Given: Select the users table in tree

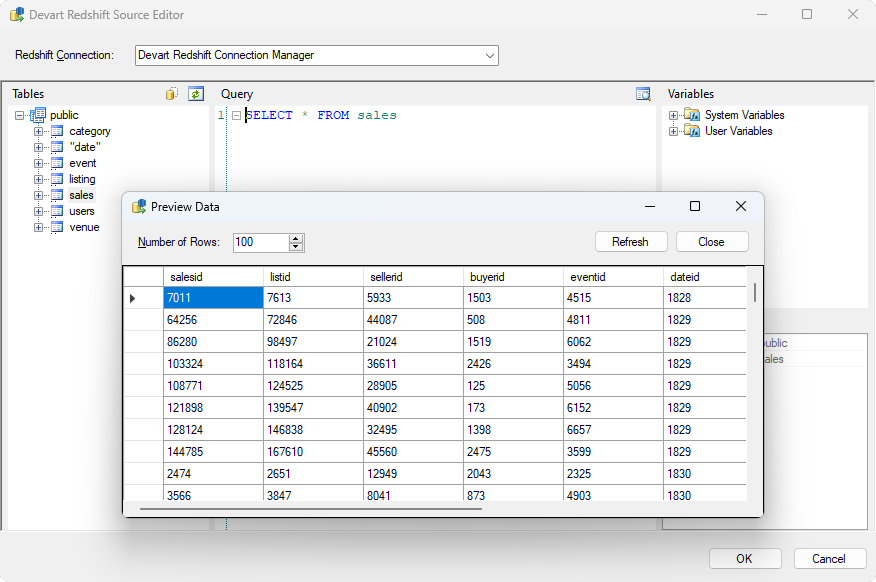Looking at the screenshot, I should point(82,211).
